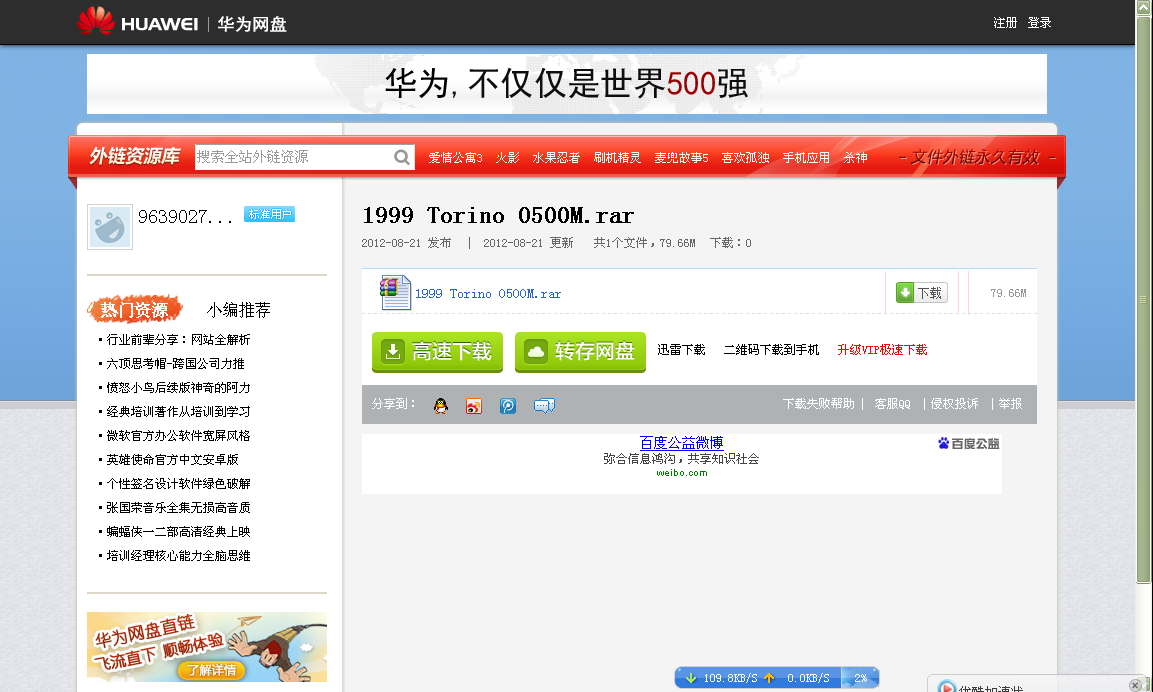
Task: Open 六顶思考帽-跨国公司力推
Action: (175, 364)
